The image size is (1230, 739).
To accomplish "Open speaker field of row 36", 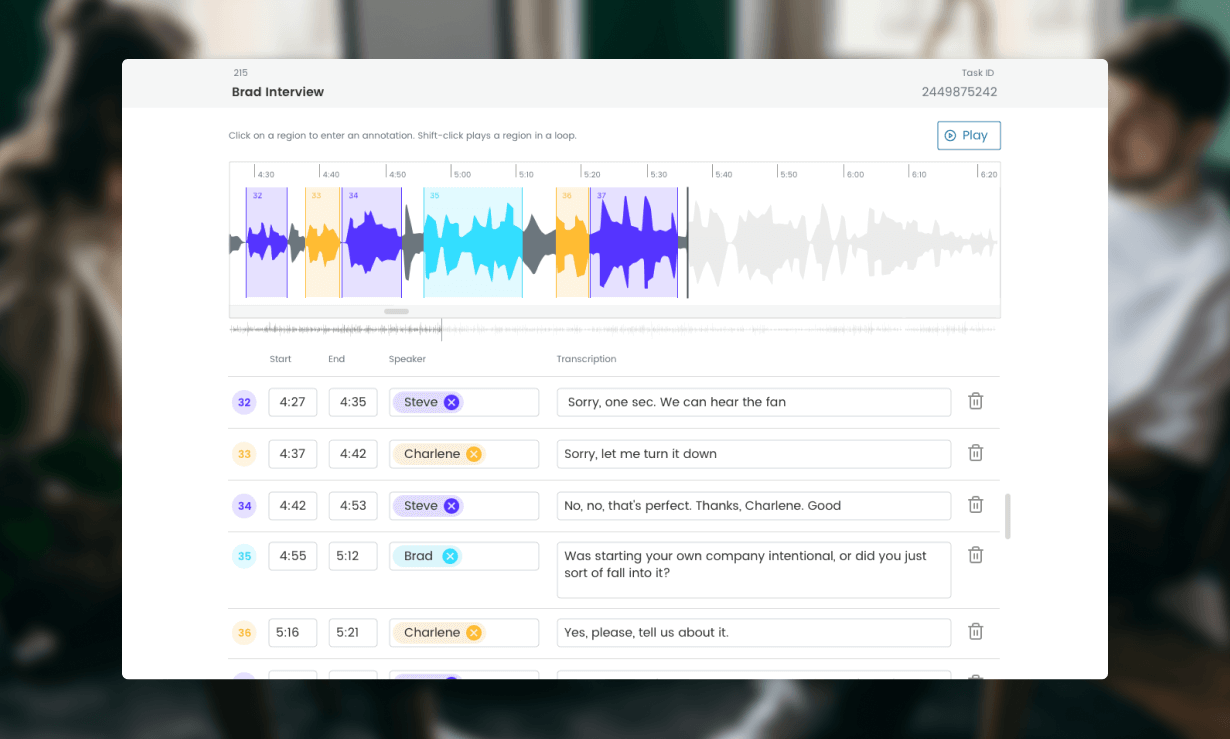I will pos(464,633).
